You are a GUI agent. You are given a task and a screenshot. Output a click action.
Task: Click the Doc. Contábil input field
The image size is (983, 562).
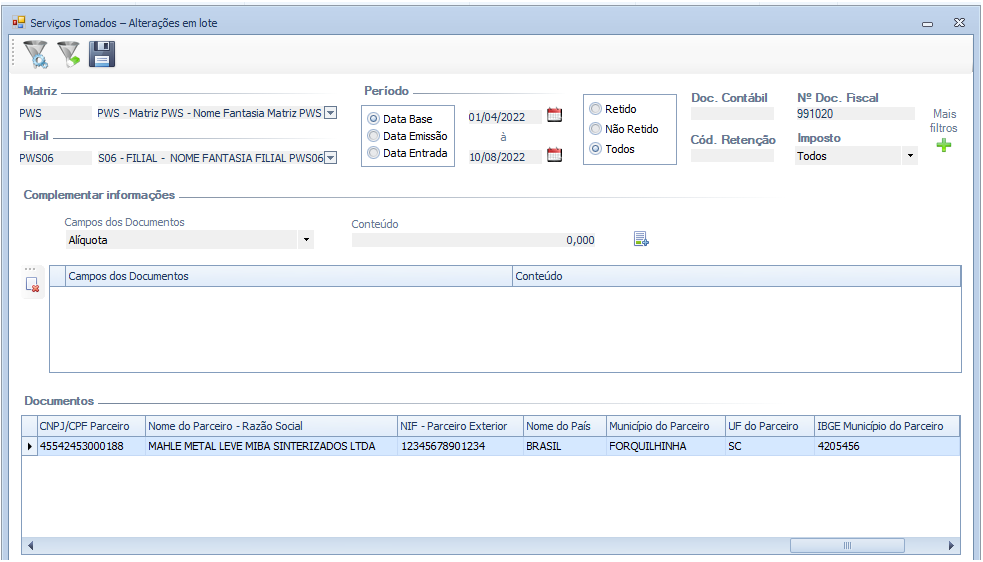(x=732, y=114)
